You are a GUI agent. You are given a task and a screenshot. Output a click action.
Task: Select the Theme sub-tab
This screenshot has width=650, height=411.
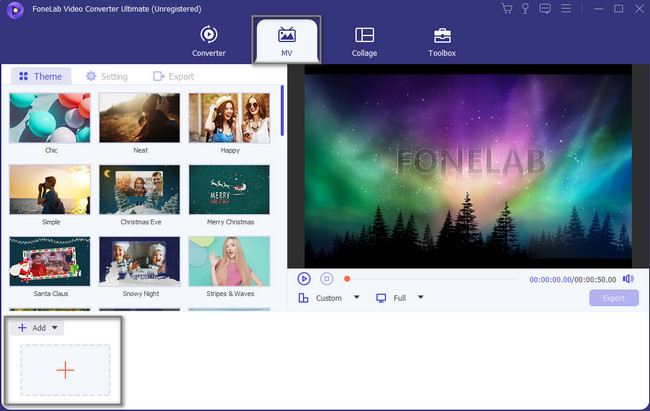[x=41, y=76]
